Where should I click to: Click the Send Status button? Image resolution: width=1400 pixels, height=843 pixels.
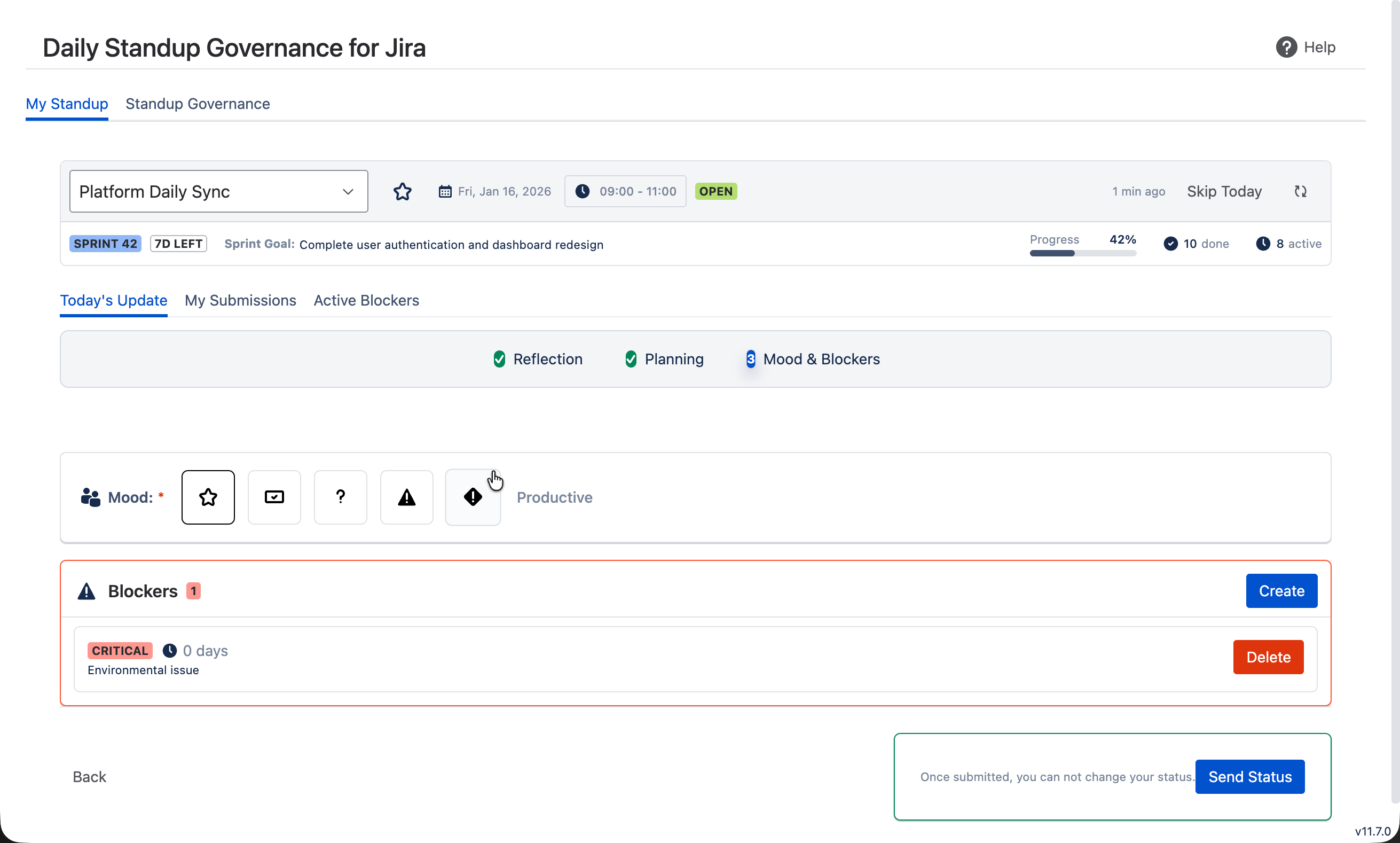[x=1249, y=777]
